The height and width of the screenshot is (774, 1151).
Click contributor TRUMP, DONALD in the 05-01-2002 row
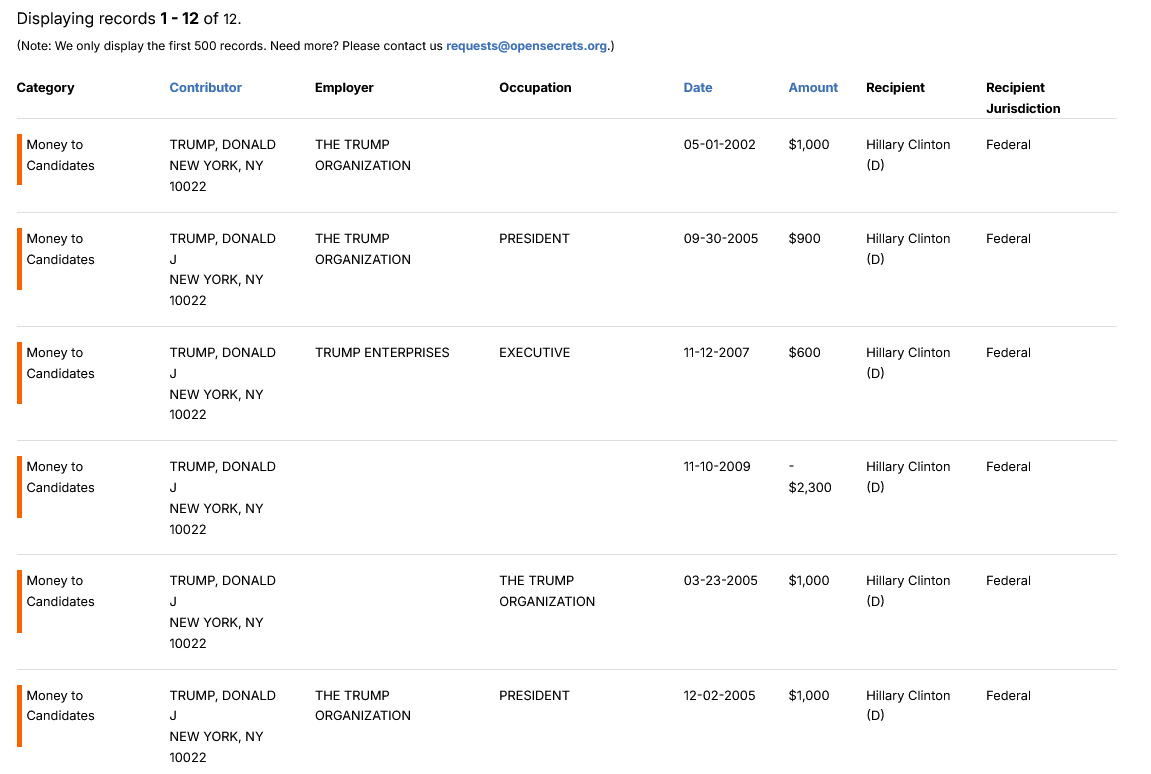(222, 145)
